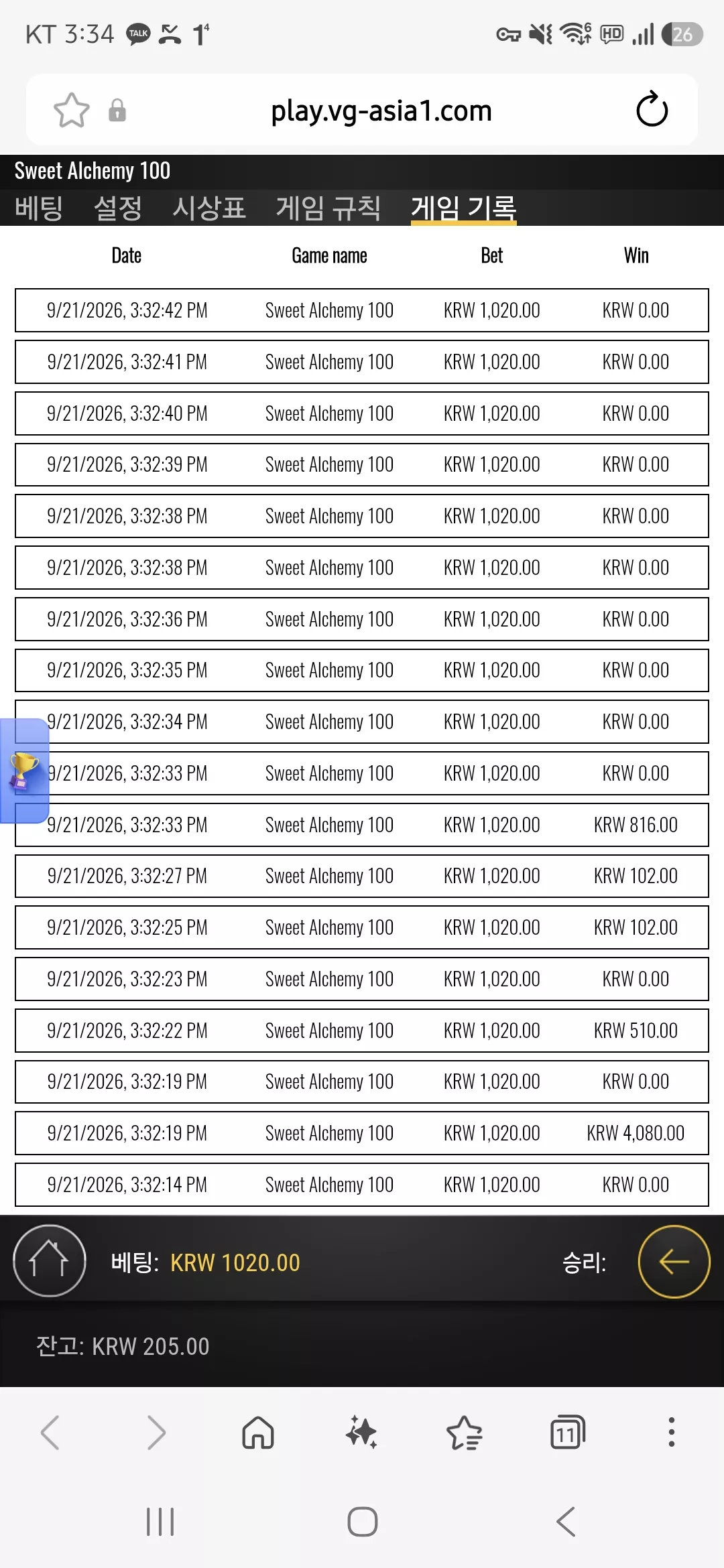Screen dimensions: 724x1568
Task: Tap the yellow back arrow button
Action: click(x=674, y=1262)
